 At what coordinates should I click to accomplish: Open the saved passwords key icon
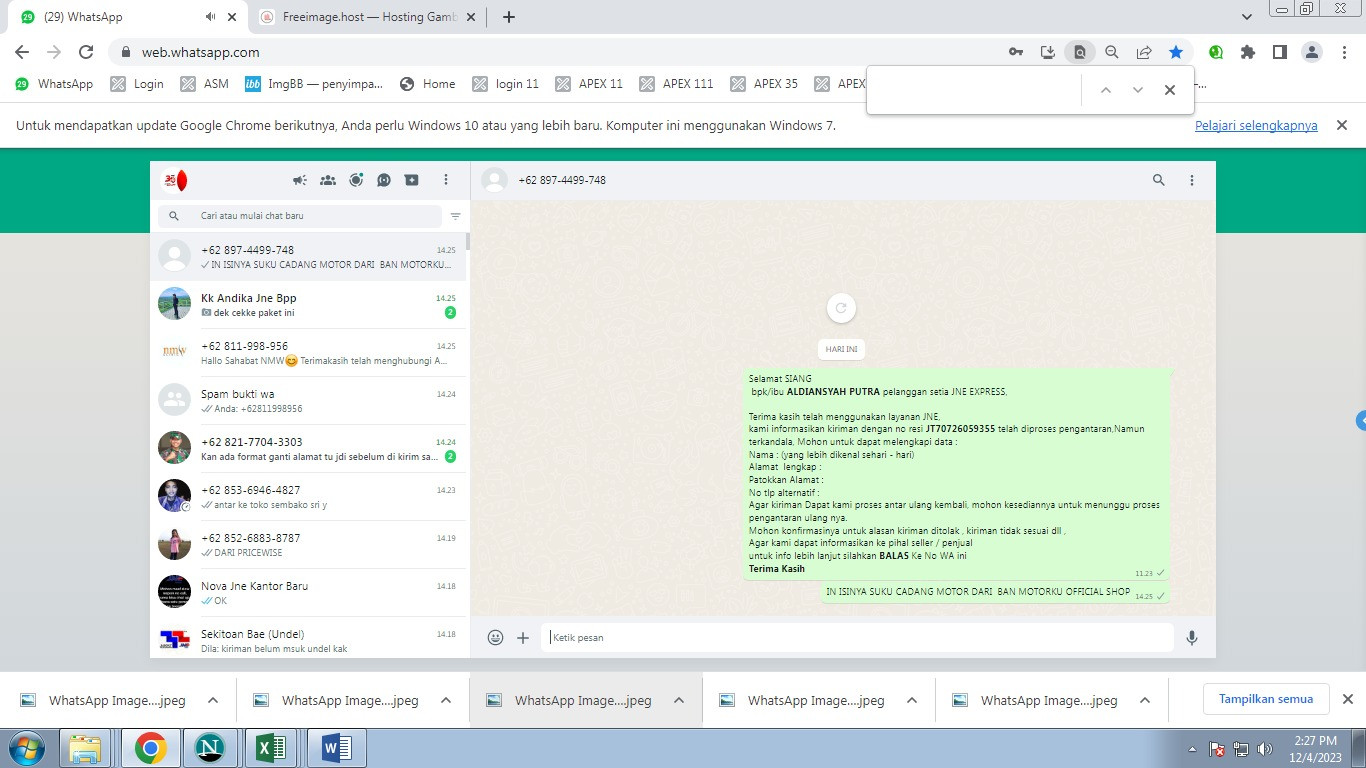1016,52
